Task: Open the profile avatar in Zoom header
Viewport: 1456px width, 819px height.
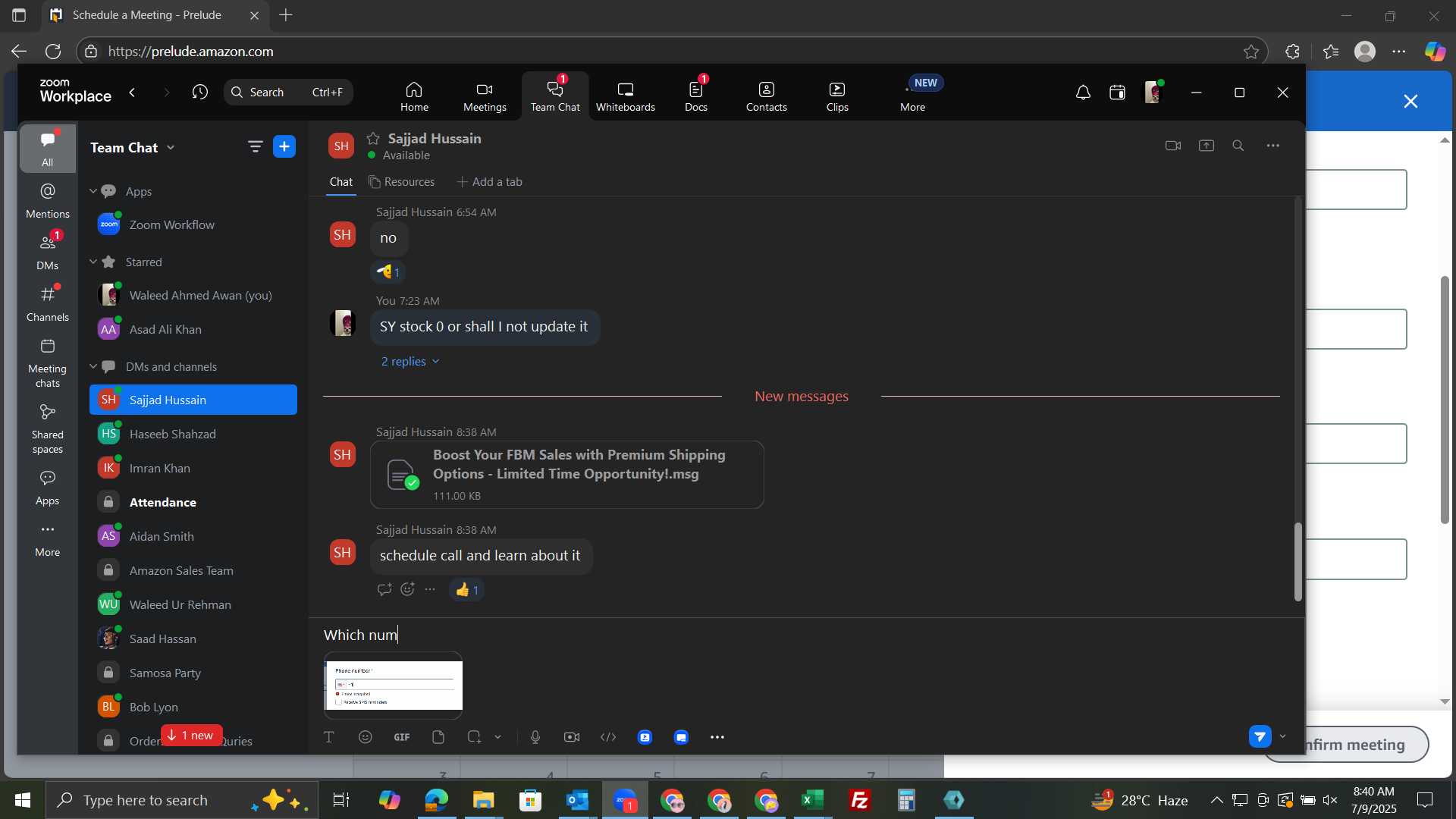Action: pos(1153,93)
